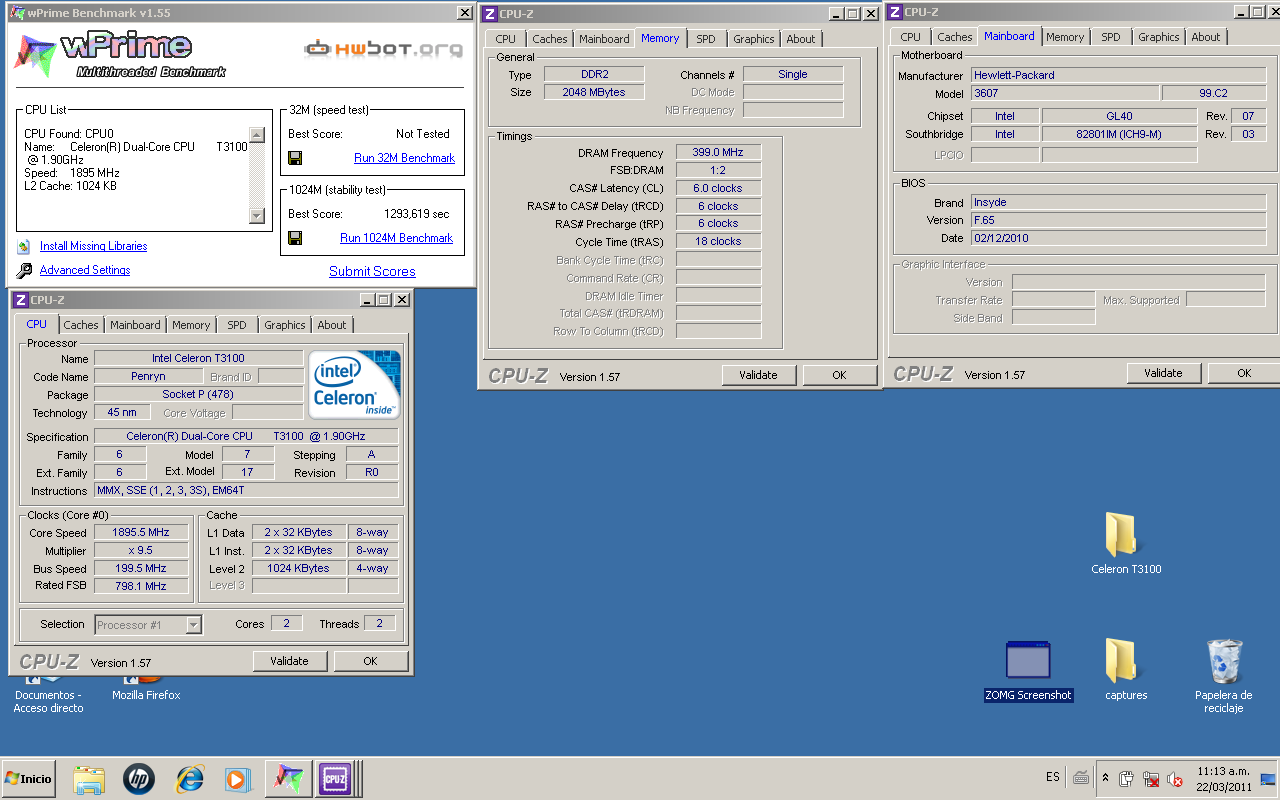Click OK in Memory window

(x=839, y=375)
